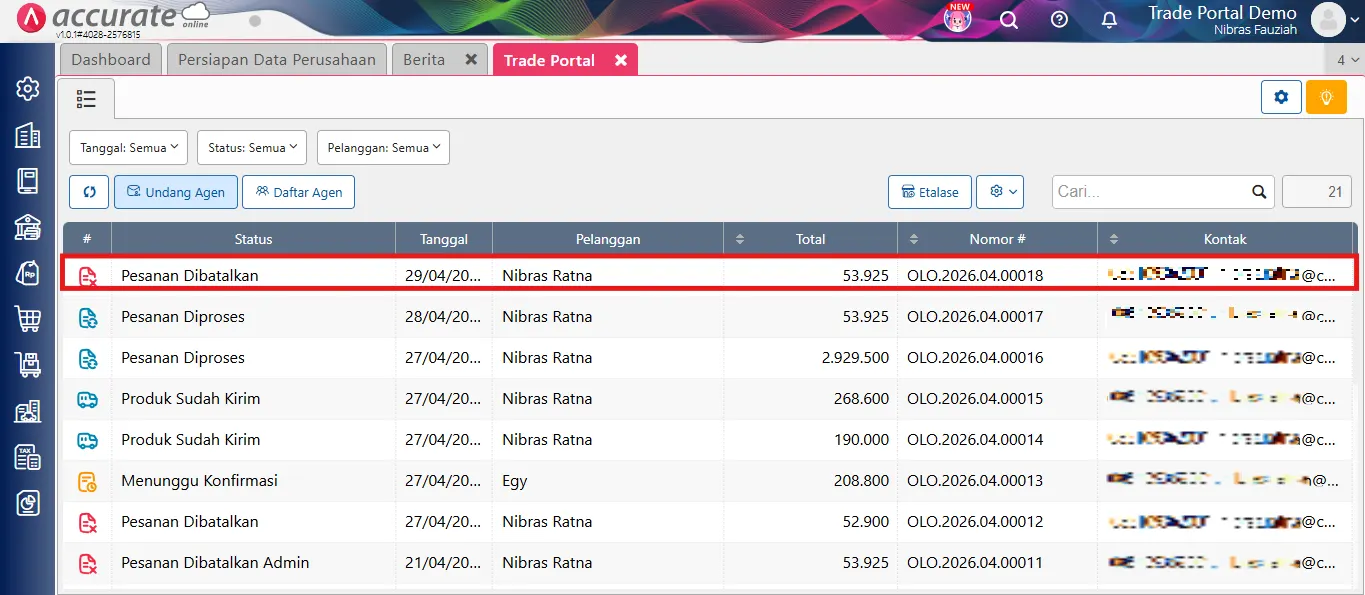This screenshot has height=595, width=1365.
Task: Click the Undang Agen button
Action: click(x=176, y=192)
